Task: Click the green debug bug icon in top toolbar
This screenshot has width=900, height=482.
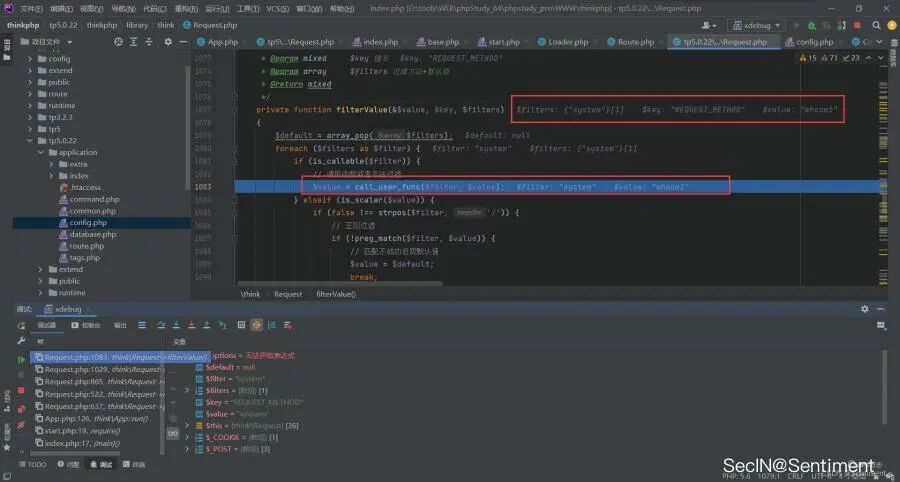Action: point(812,25)
